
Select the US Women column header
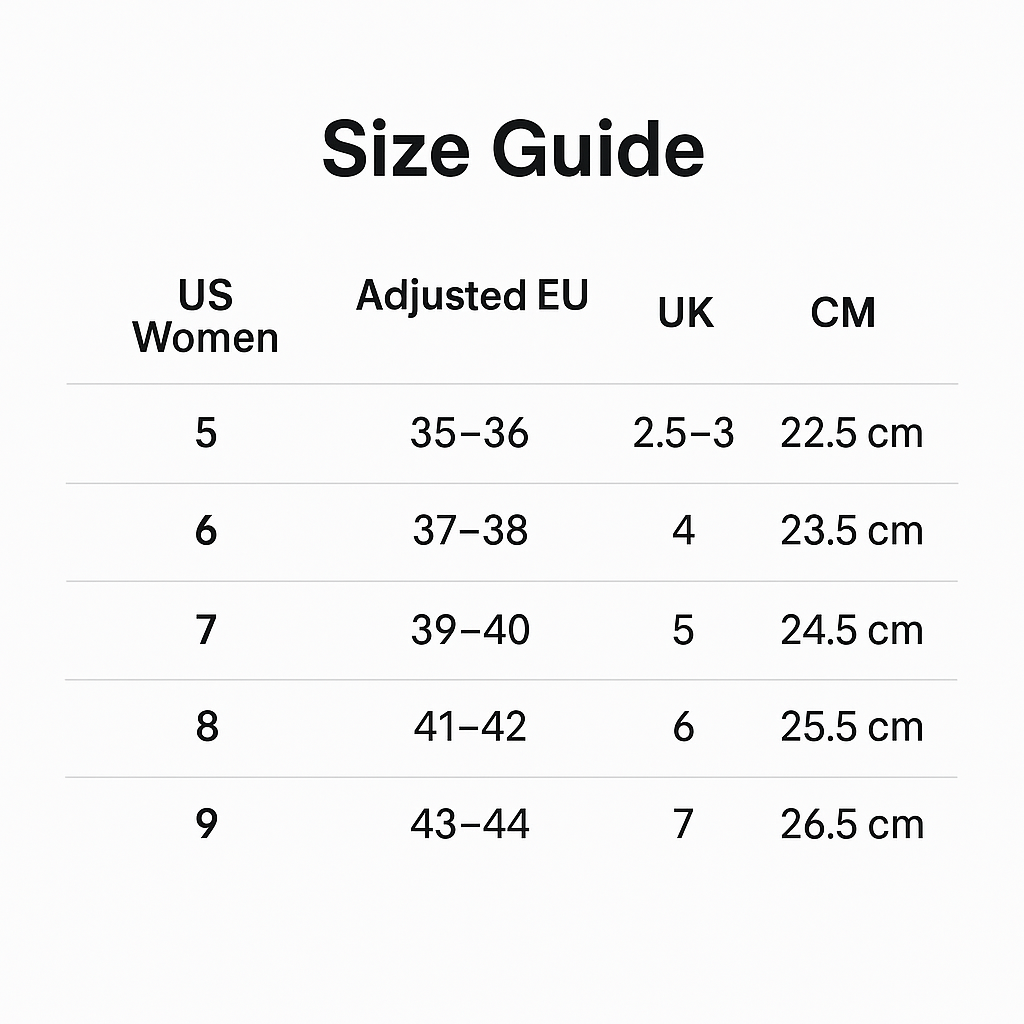205,316
